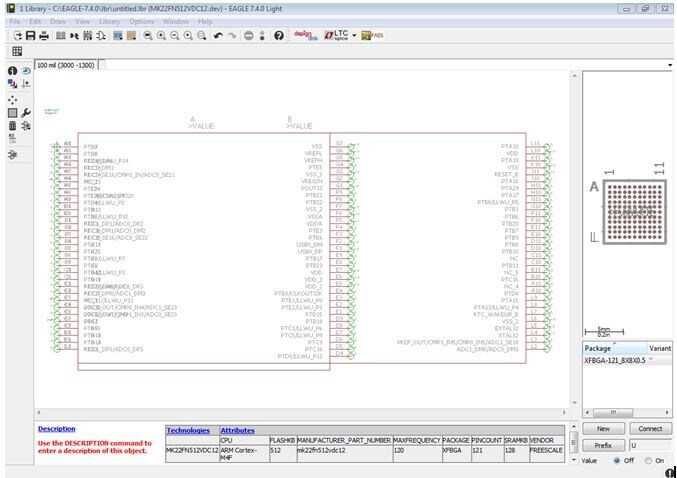Toggle the Show eye icon in sidebar
Screen dimensions: 677x478
point(25,72)
